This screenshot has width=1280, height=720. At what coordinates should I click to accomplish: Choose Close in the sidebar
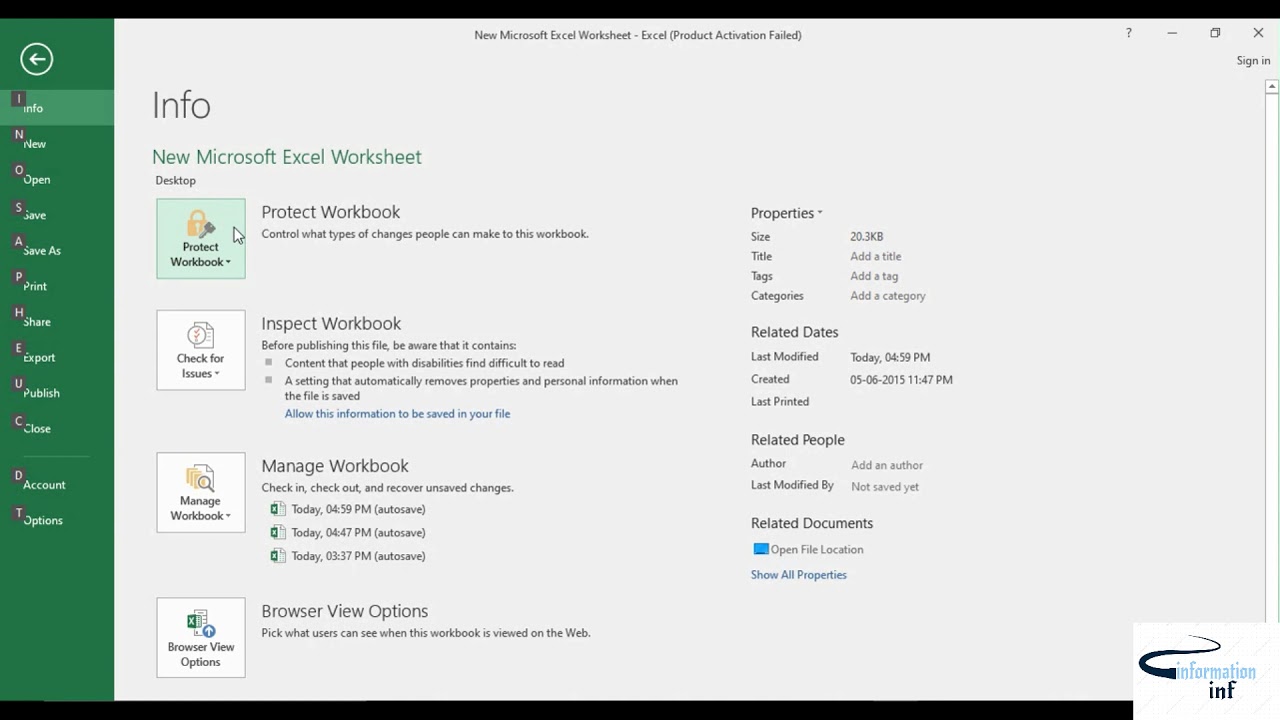(57, 428)
